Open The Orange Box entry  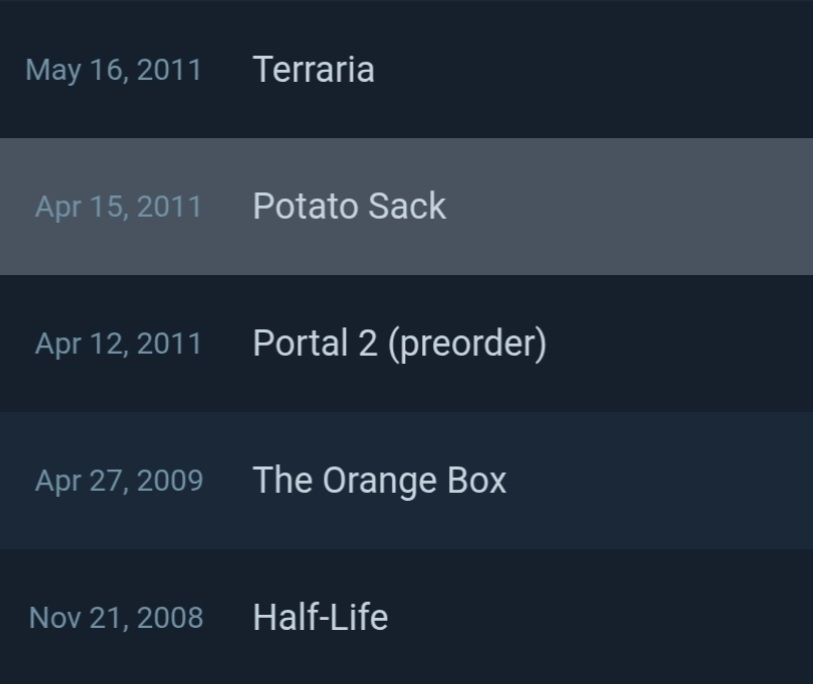coord(379,480)
